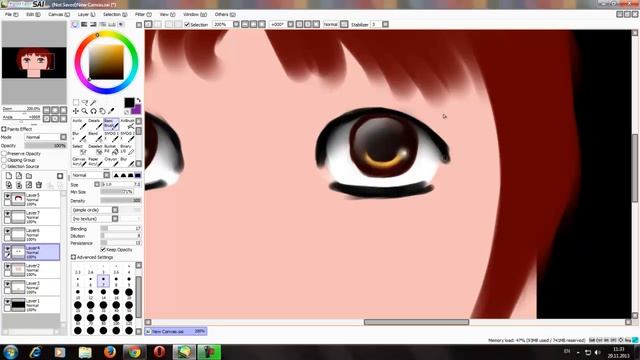Viewport: 640px width, 360px height.
Task: Choose the AirBrush tool
Action: [127, 124]
